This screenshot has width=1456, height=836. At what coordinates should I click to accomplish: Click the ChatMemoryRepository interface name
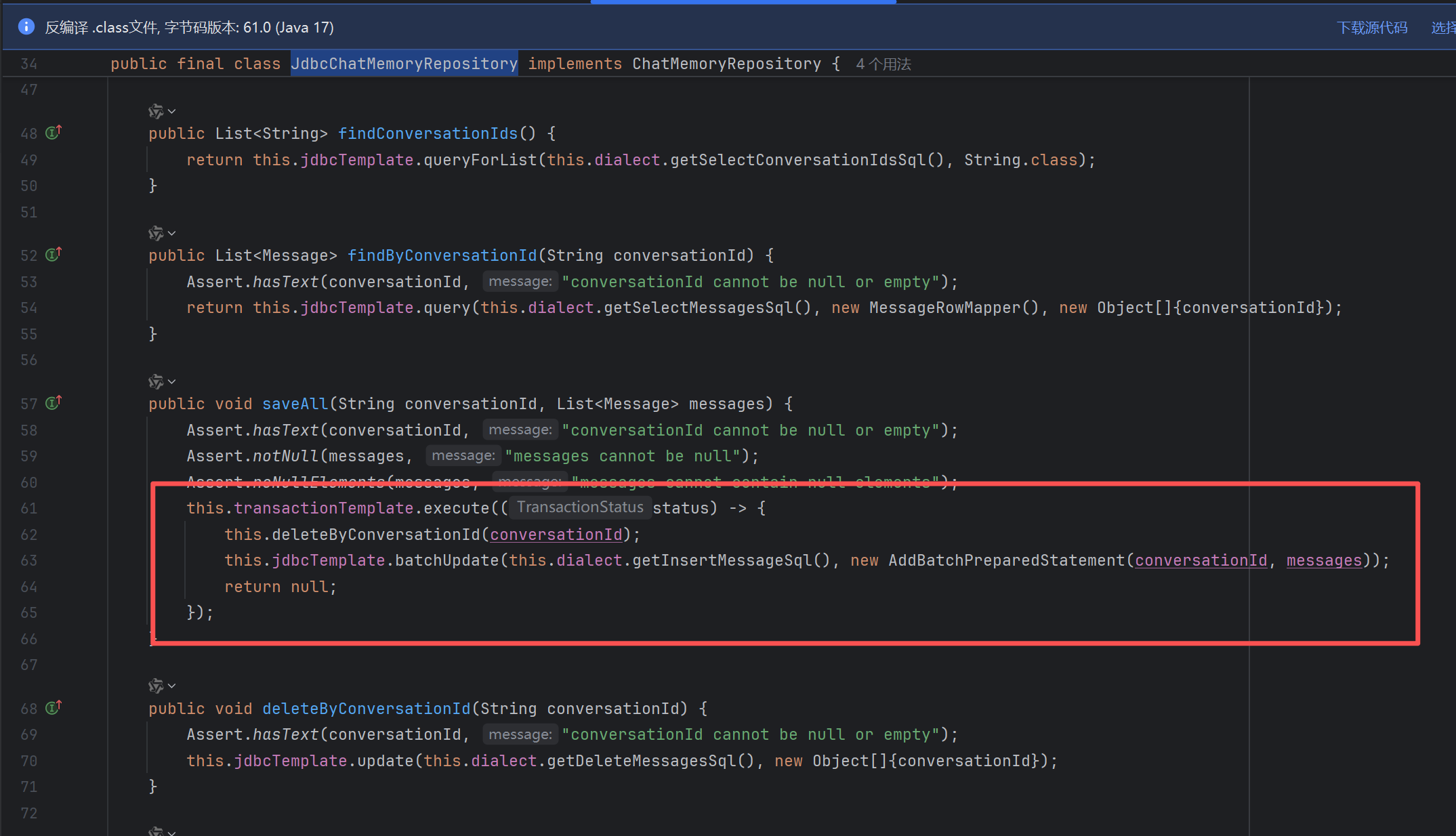coord(726,64)
